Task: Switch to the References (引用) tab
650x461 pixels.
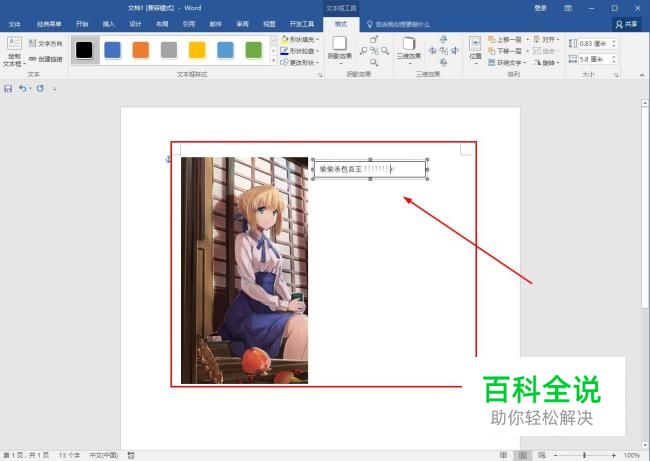Action: pos(189,24)
